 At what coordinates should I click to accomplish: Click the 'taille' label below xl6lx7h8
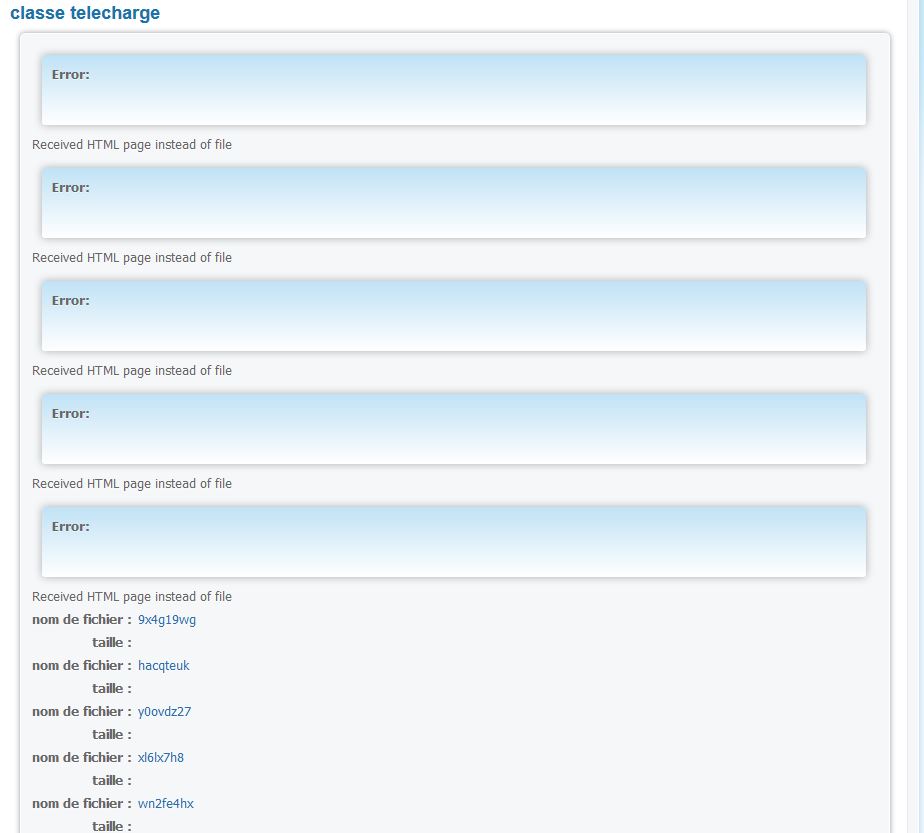coord(111,781)
